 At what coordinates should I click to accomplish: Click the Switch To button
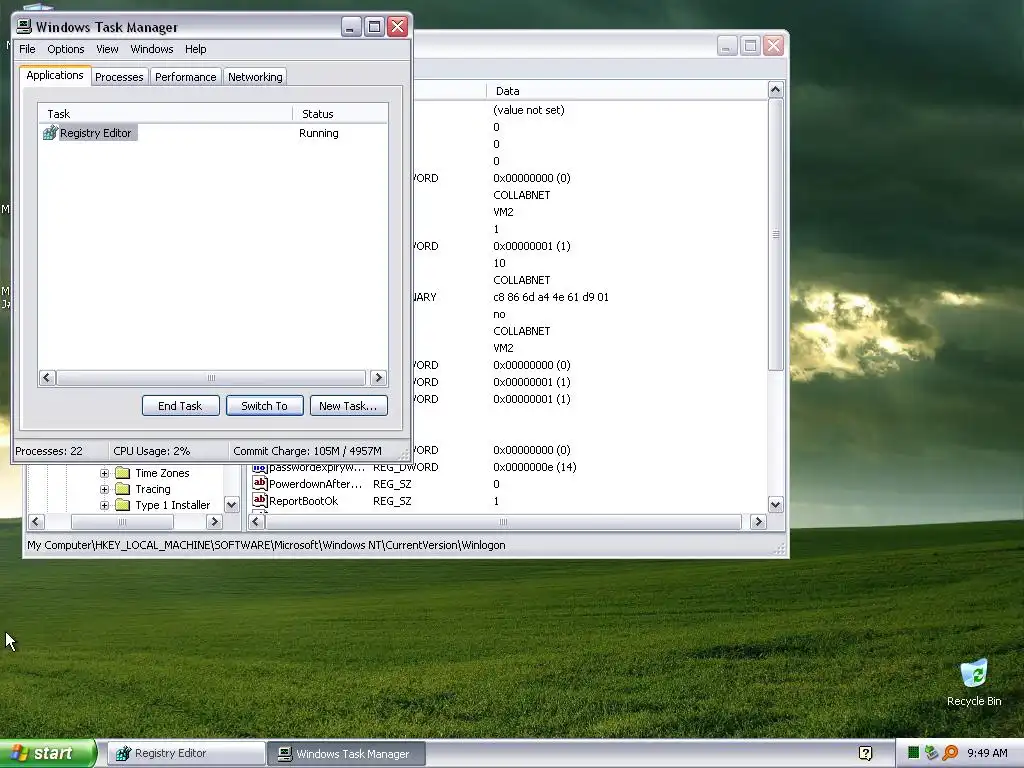tap(264, 406)
